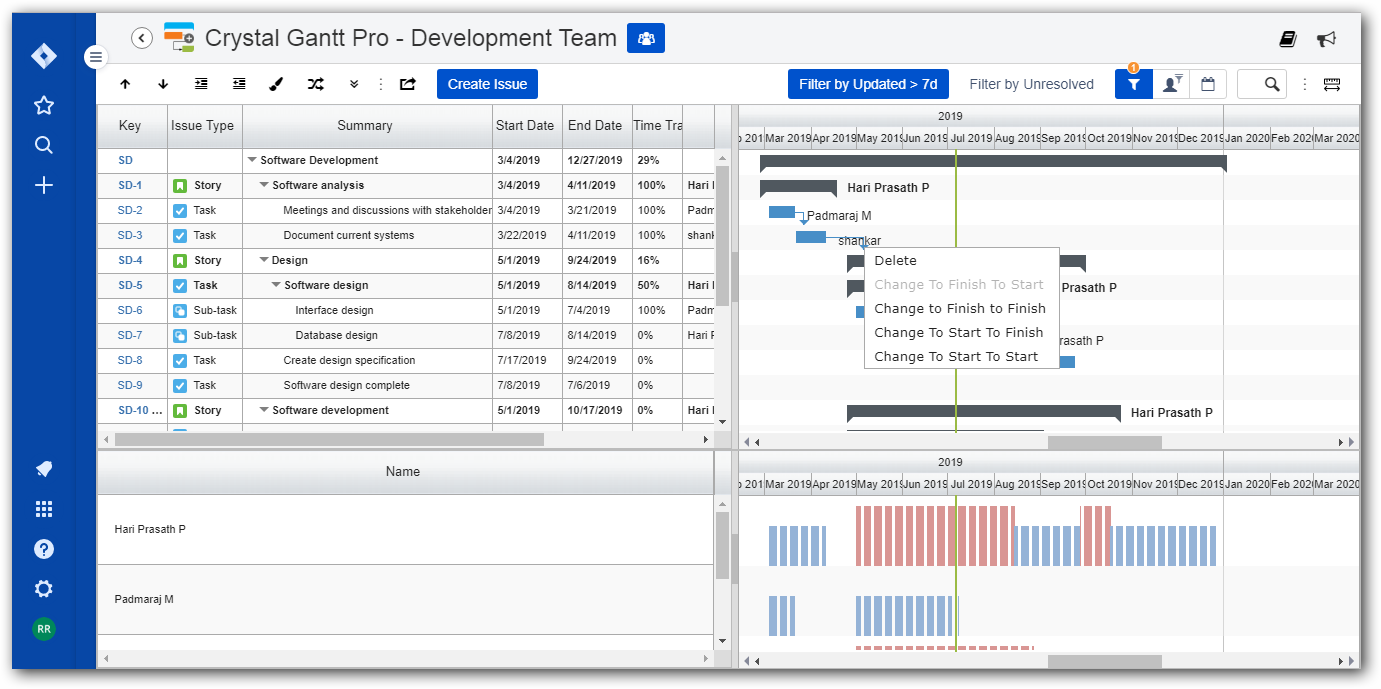Viewport: 1381px width, 689px height.
Task: Click the megaphone announcements icon
Action: coord(1327,39)
